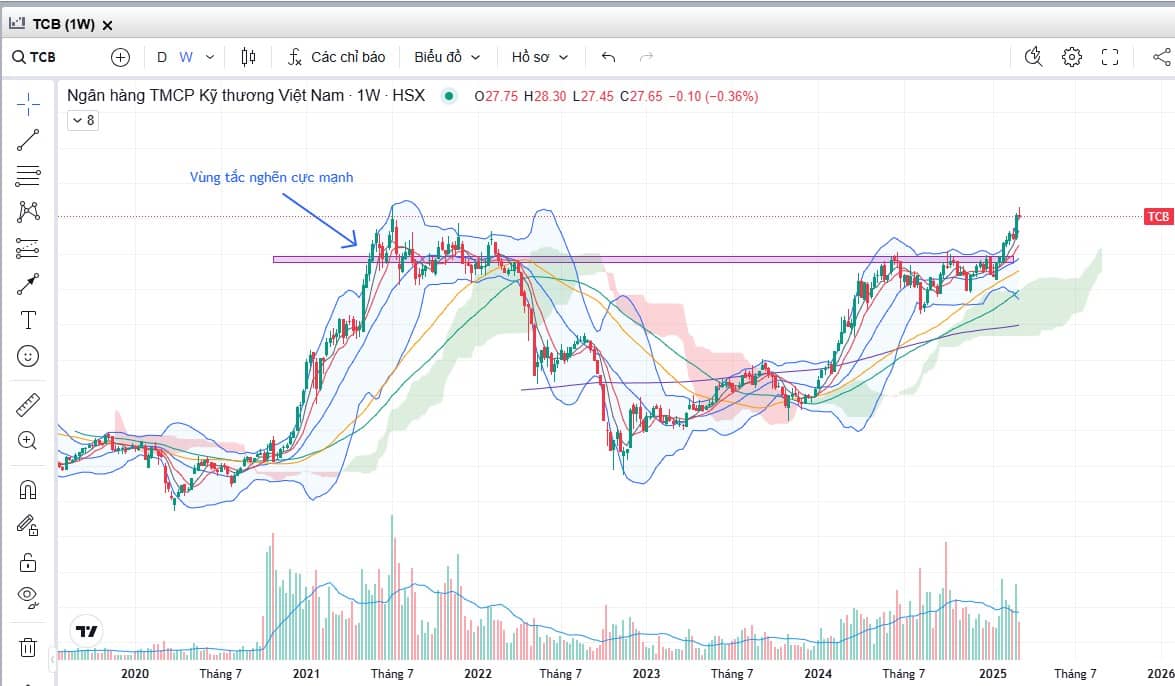Switch chart to fullscreen mode
This screenshot has height=686, width=1175.
[x=1110, y=57]
